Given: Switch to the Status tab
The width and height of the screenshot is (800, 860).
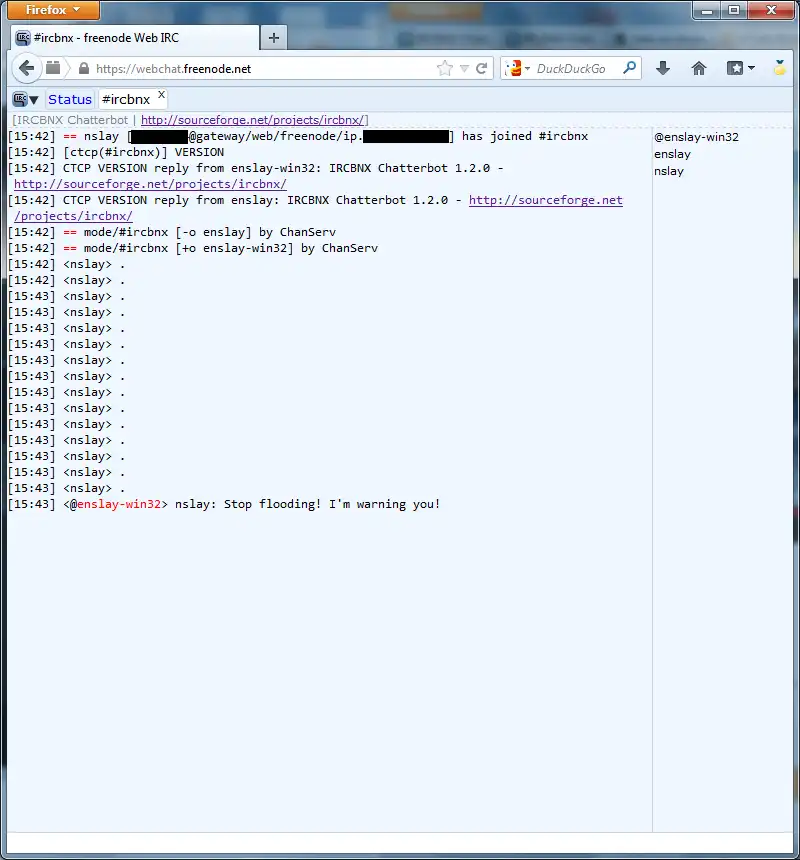Looking at the screenshot, I should (x=70, y=99).
